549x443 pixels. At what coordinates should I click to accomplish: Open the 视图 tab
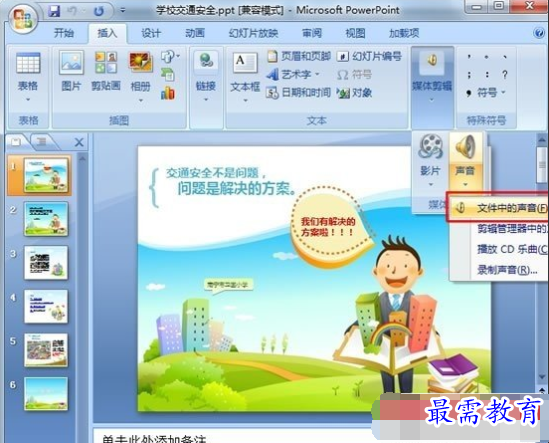(x=355, y=33)
